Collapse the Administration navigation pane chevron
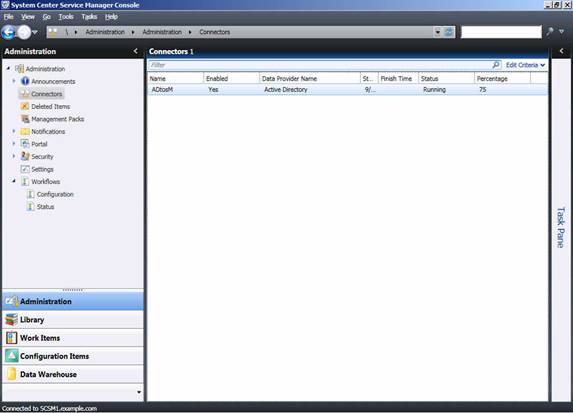This screenshot has width=573, height=413. [136, 51]
